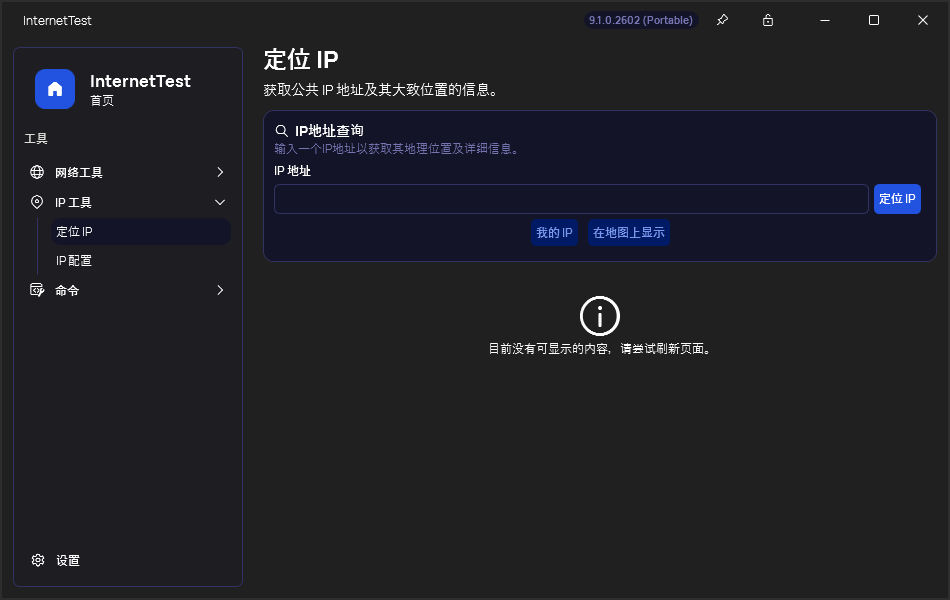Expand the 命令 section chevron
Screen dimensions: 950x600
pyautogui.click(x=220, y=290)
